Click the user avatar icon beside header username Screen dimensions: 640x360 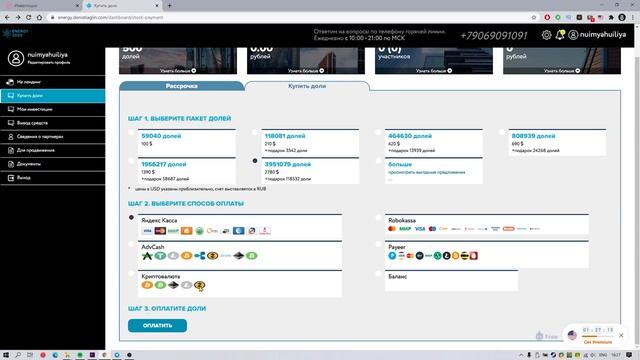[x=573, y=35]
